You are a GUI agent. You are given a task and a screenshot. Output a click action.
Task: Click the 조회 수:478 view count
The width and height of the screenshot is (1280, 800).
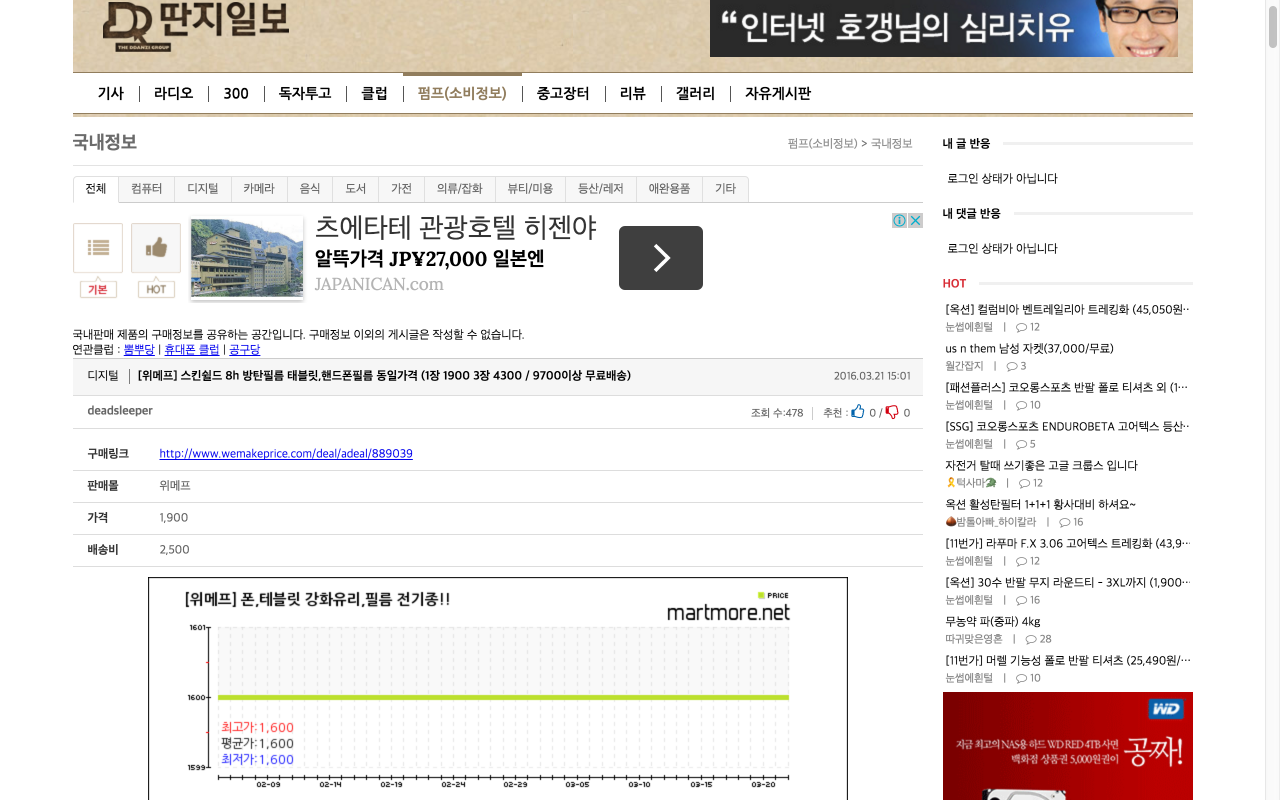777,412
